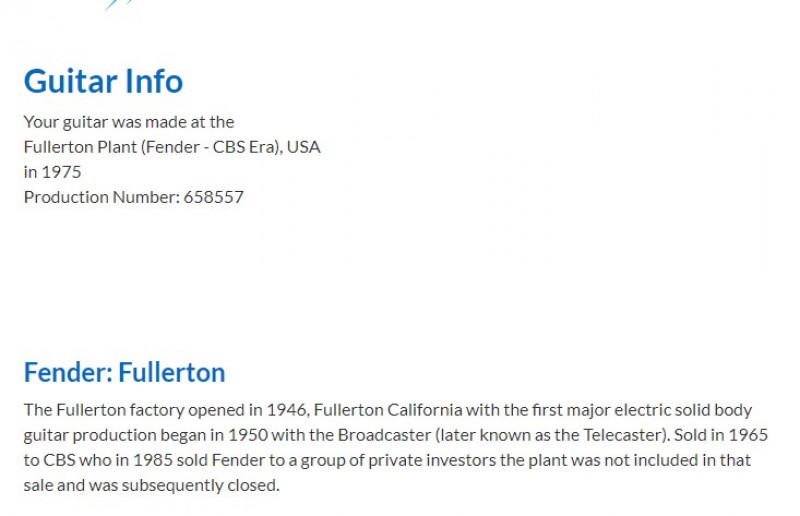Click the Guitar Info heading
Image resolution: width=800 pixels, height=516 pixels.
[103, 81]
